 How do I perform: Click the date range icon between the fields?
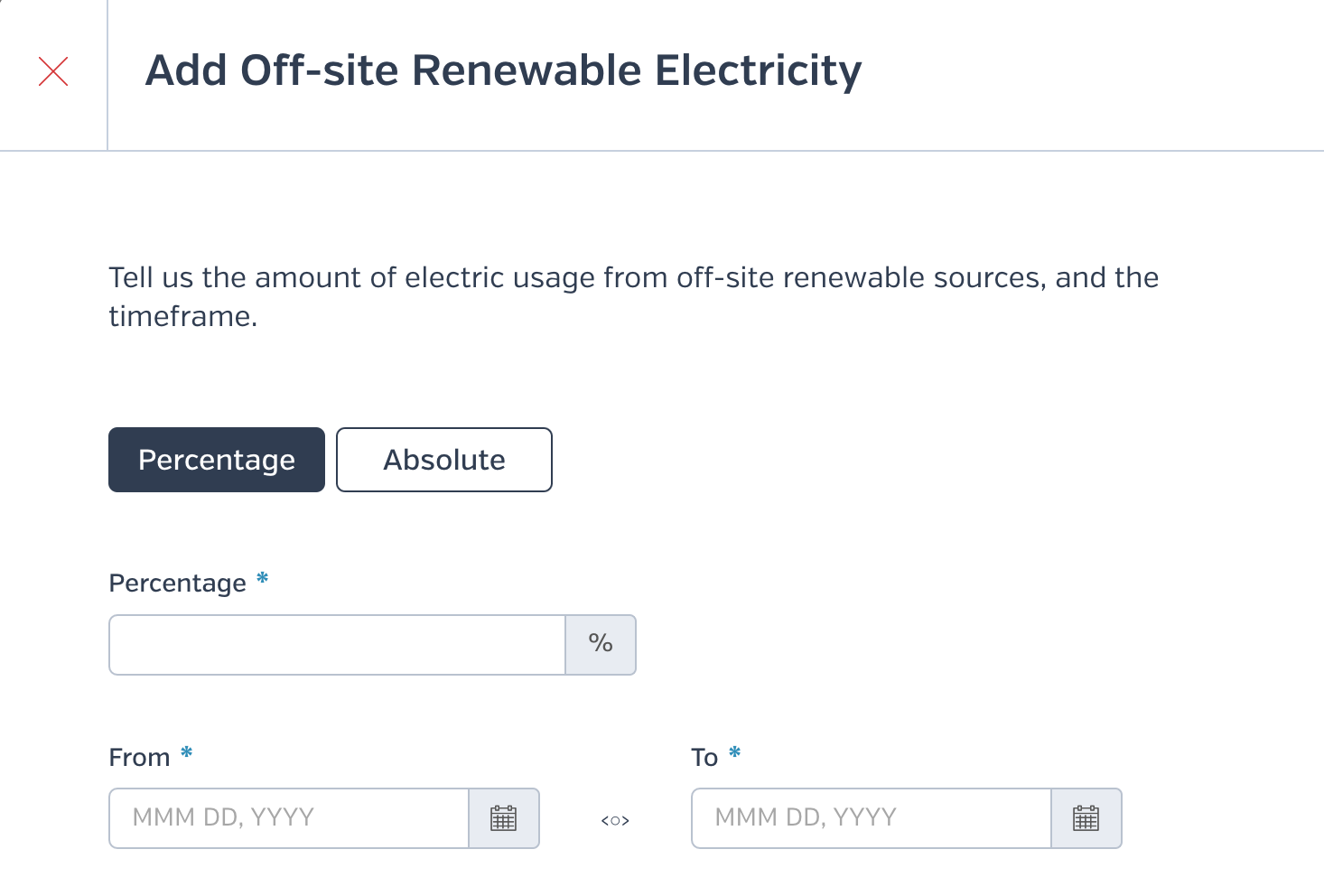tap(615, 821)
